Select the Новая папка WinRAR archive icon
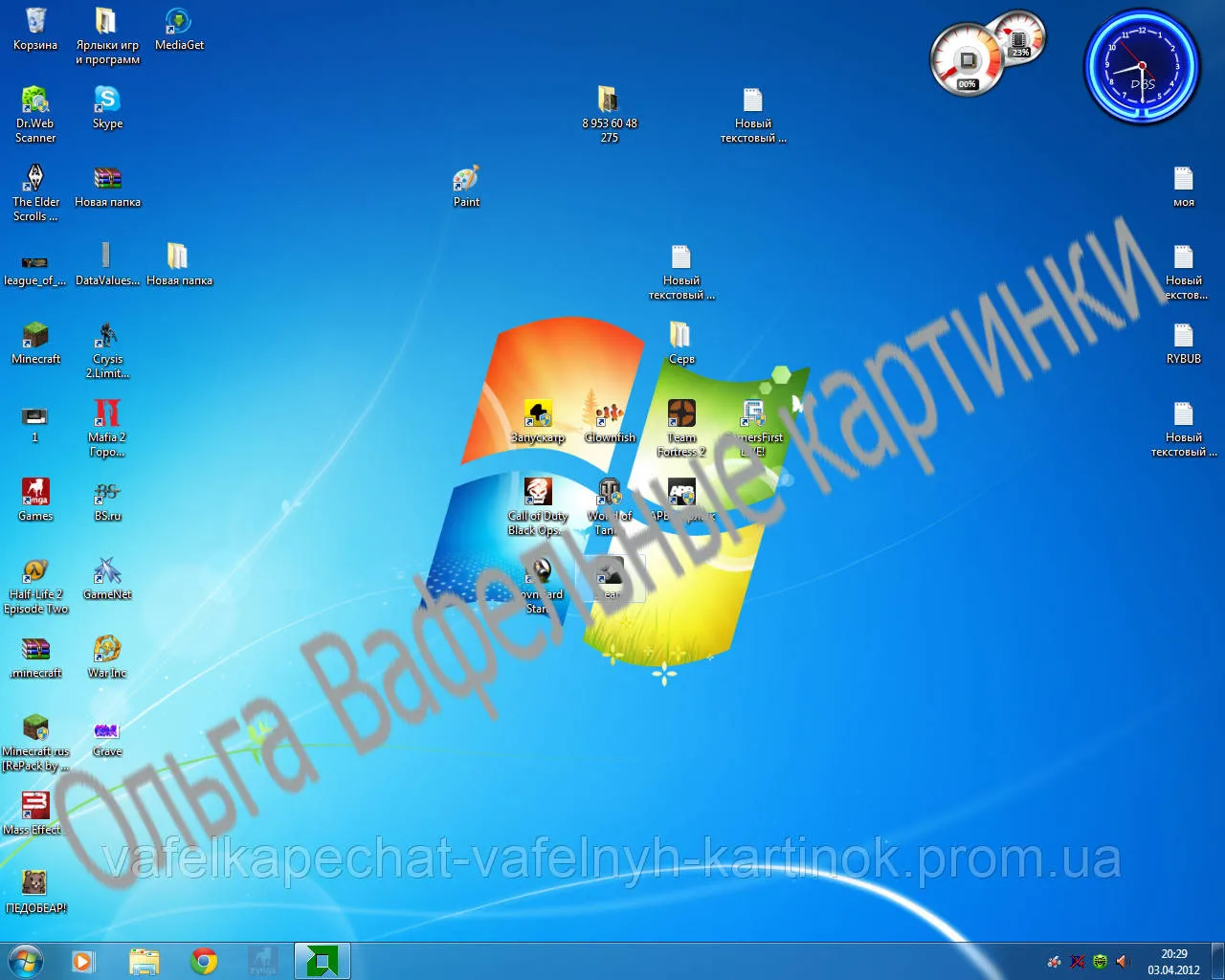The image size is (1225, 980). [x=107, y=186]
